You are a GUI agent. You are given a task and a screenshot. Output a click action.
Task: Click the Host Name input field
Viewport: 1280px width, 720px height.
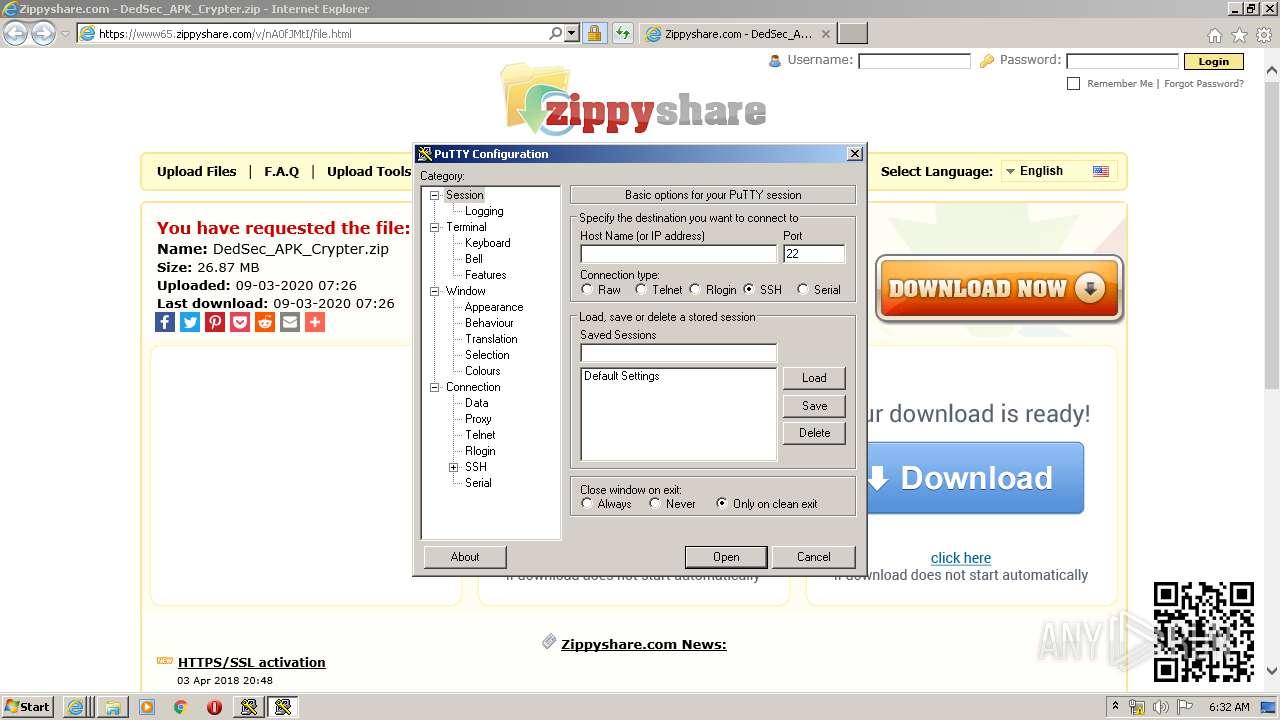[678, 254]
